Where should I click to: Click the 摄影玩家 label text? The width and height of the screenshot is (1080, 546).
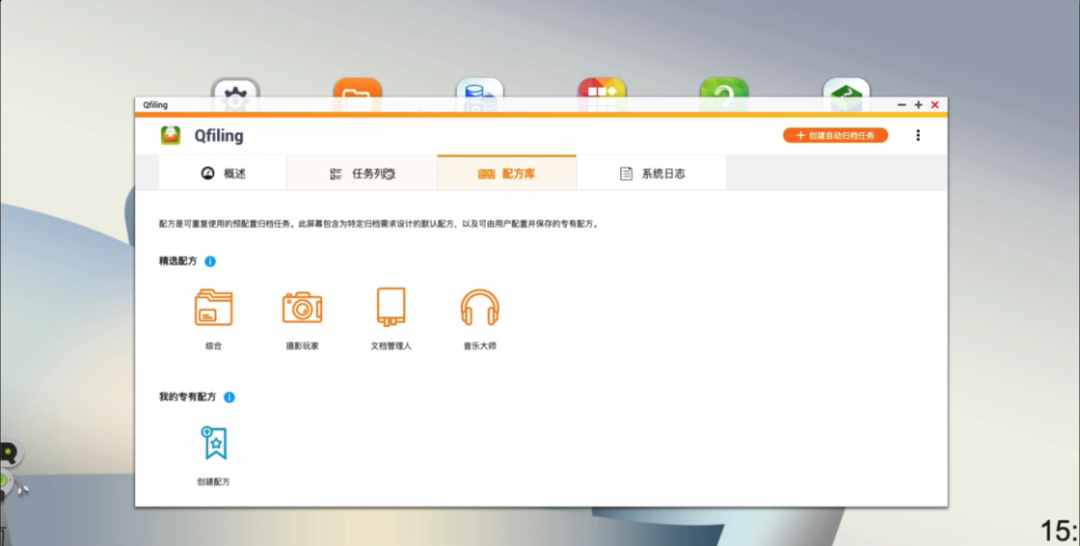pos(302,346)
